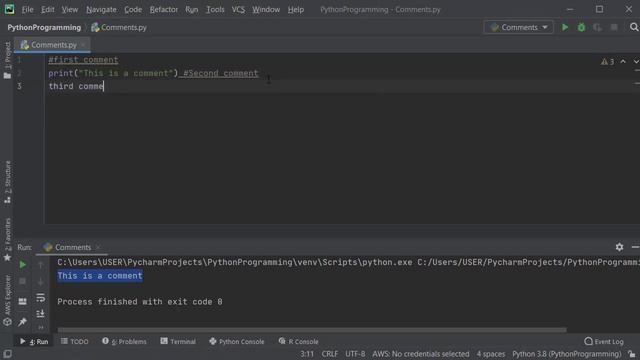Open the File menu
640x360 pixels.
[27, 9]
